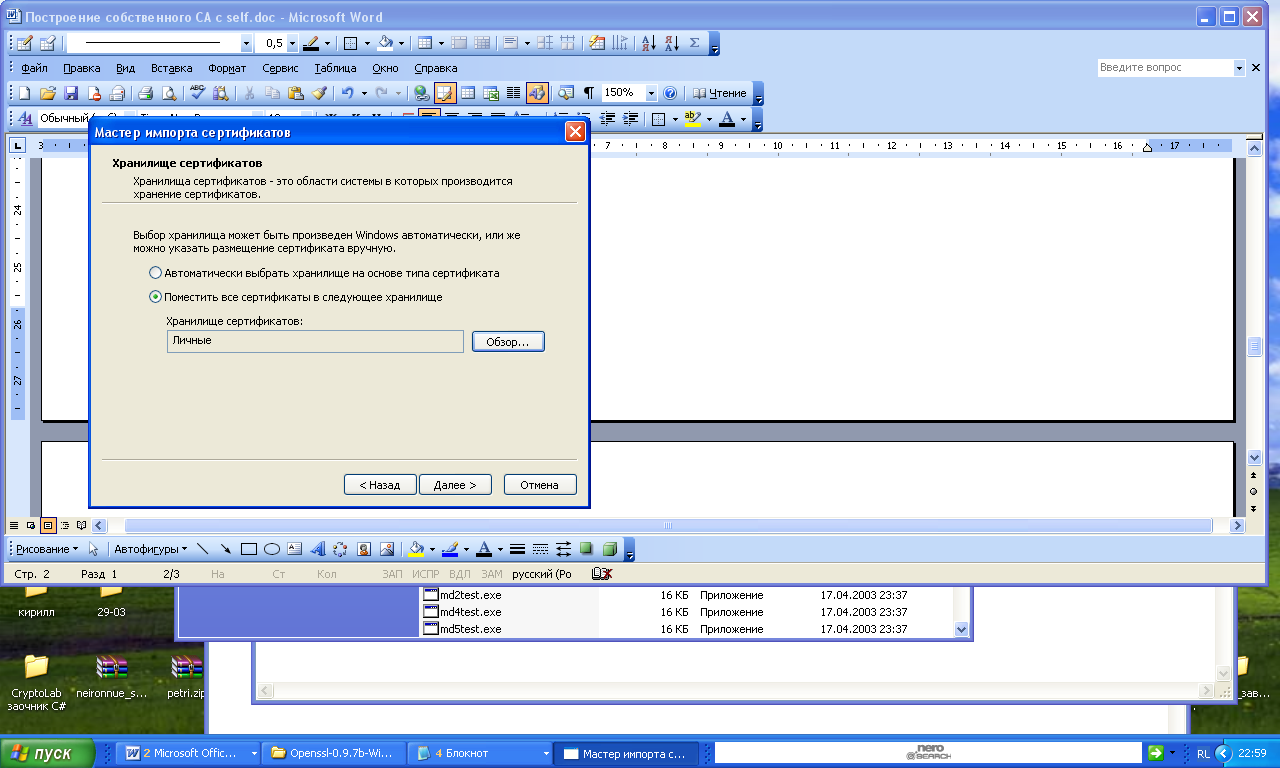Open Microsoft Word help icon
This screenshot has width=1280, height=768.
pyautogui.click(x=671, y=93)
